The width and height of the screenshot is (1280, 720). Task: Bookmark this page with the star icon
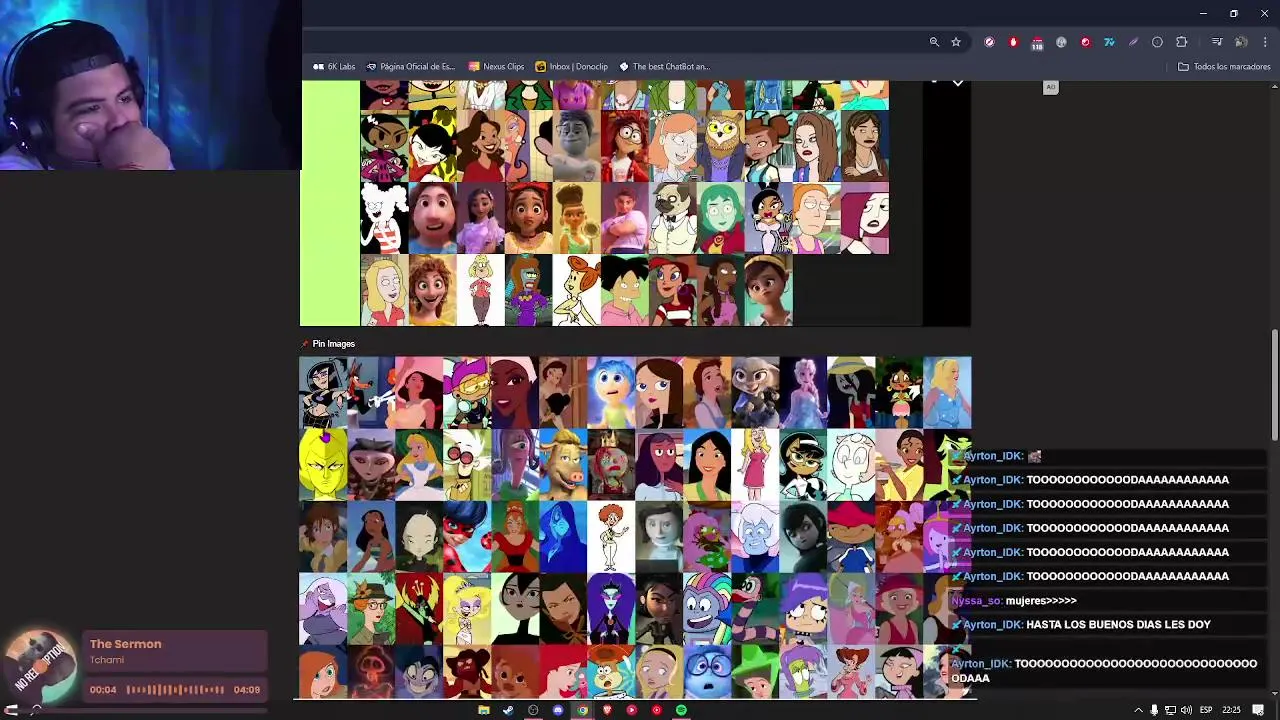coord(956,42)
